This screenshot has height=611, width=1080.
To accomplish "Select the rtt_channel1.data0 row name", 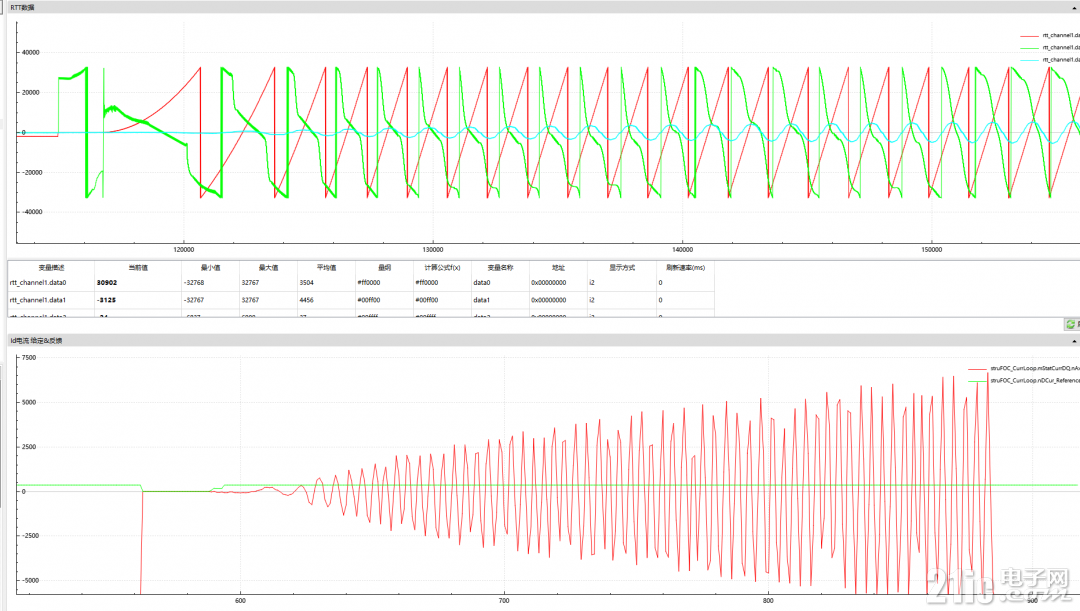I will click(x=38, y=282).
